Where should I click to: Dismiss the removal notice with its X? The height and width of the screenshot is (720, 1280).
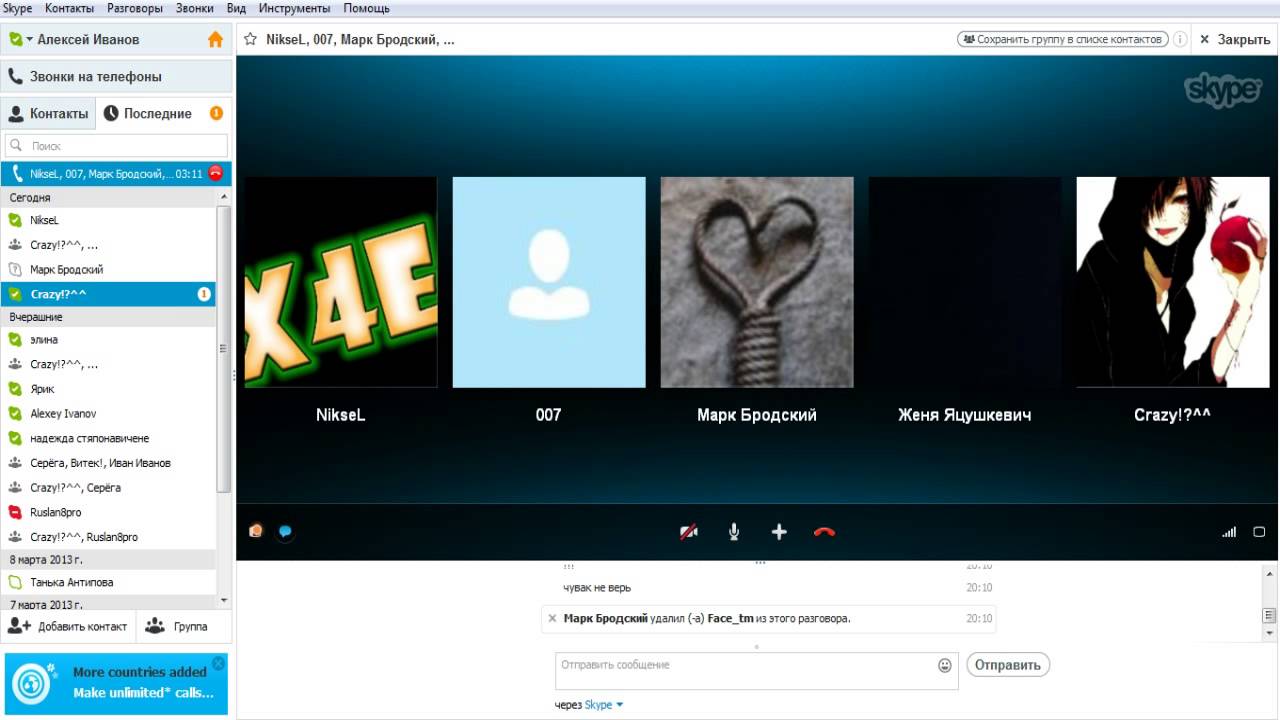tap(552, 619)
